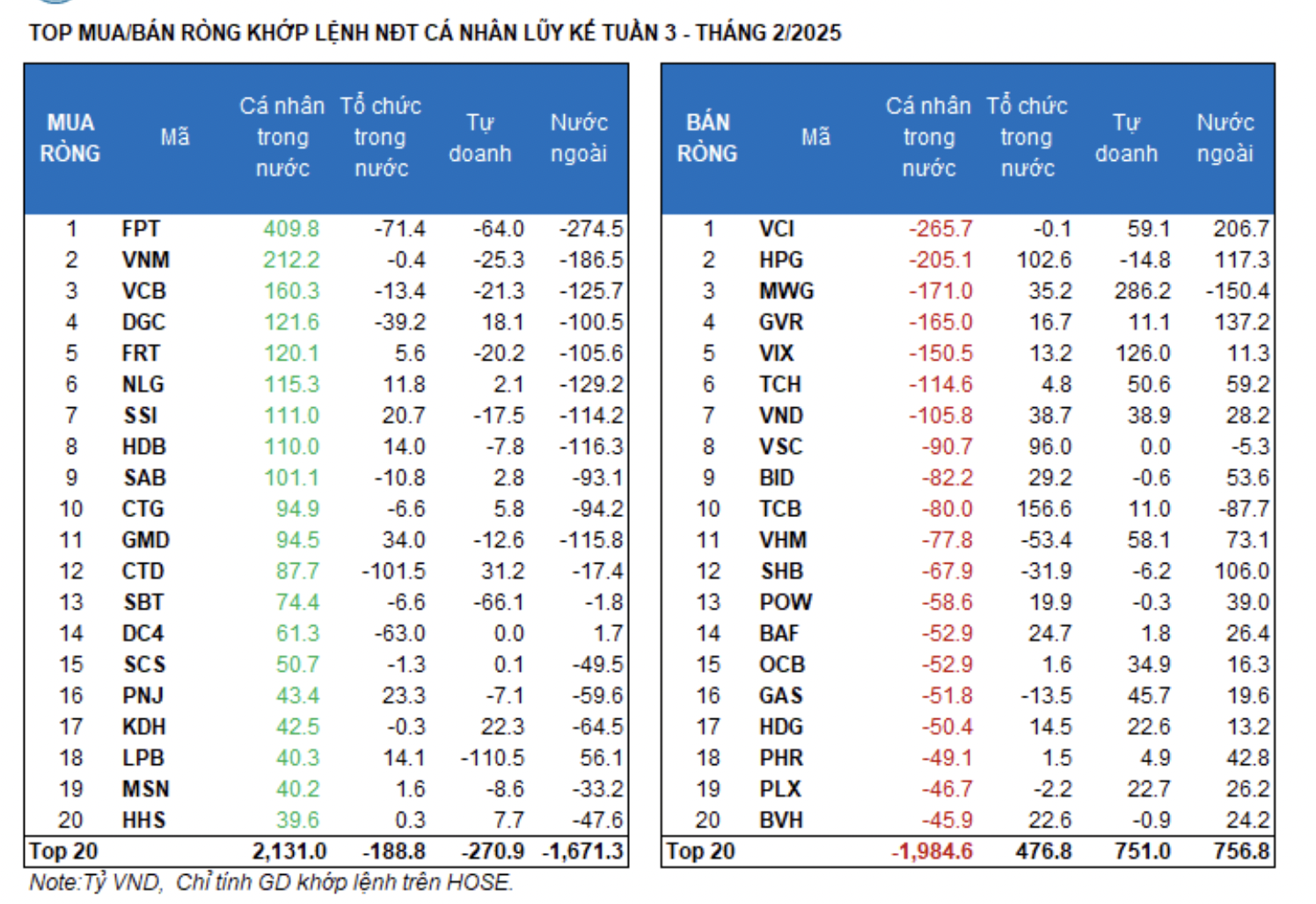Click the buy table total 2,131.0

(289, 851)
